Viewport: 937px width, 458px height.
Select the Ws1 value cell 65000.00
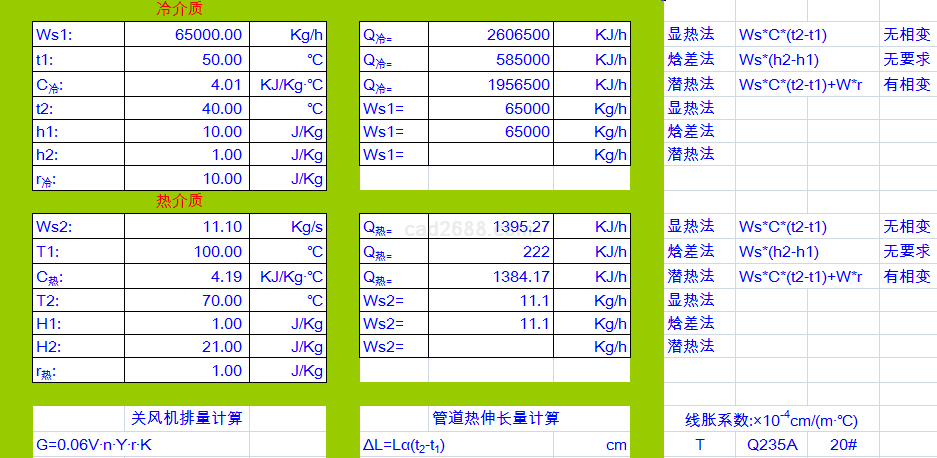click(187, 35)
